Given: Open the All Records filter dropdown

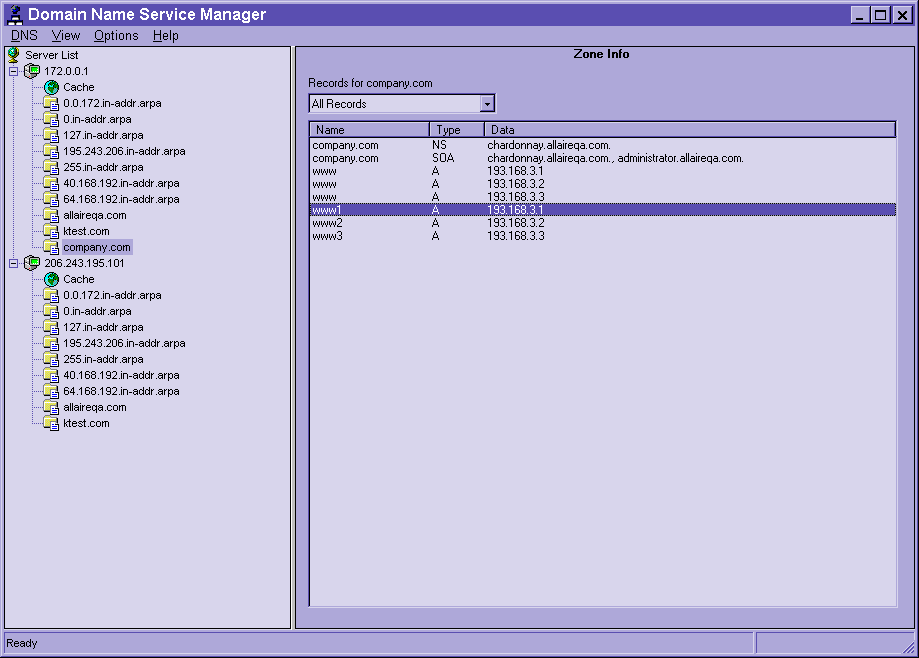Looking at the screenshot, I should [x=487, y=104].
